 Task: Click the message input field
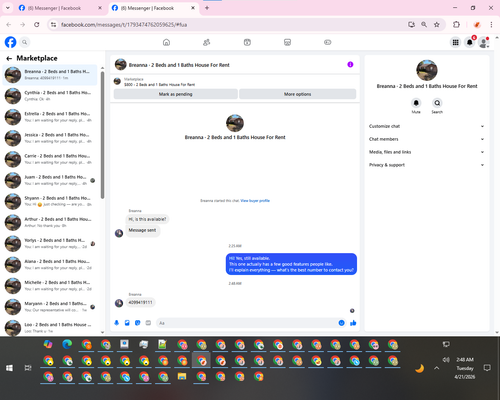(x=247, y=323)
